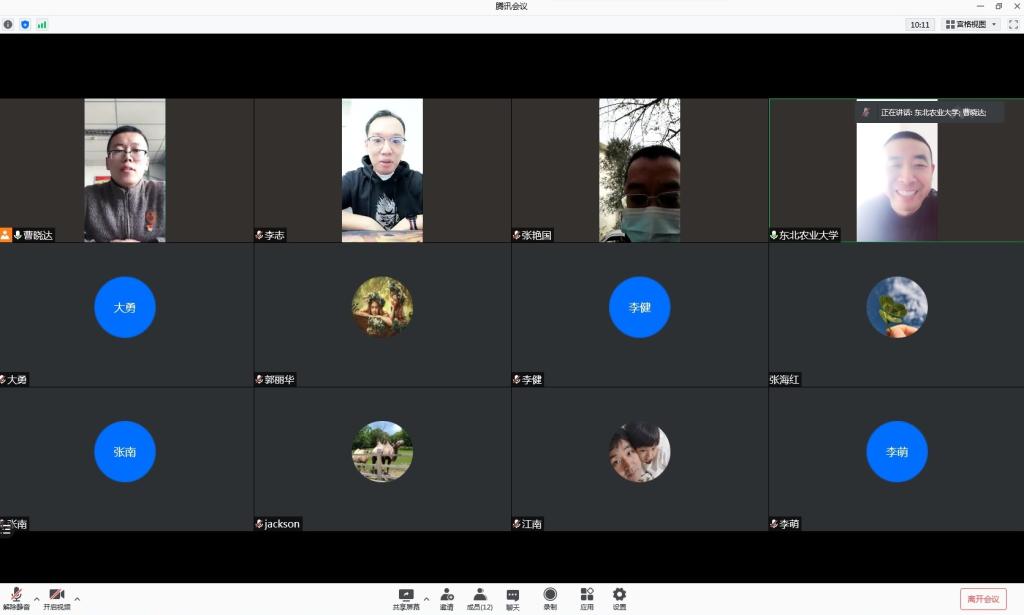Open the Chat (聊天) panel
Viewport: 1024px width, 615px height.
513,597
